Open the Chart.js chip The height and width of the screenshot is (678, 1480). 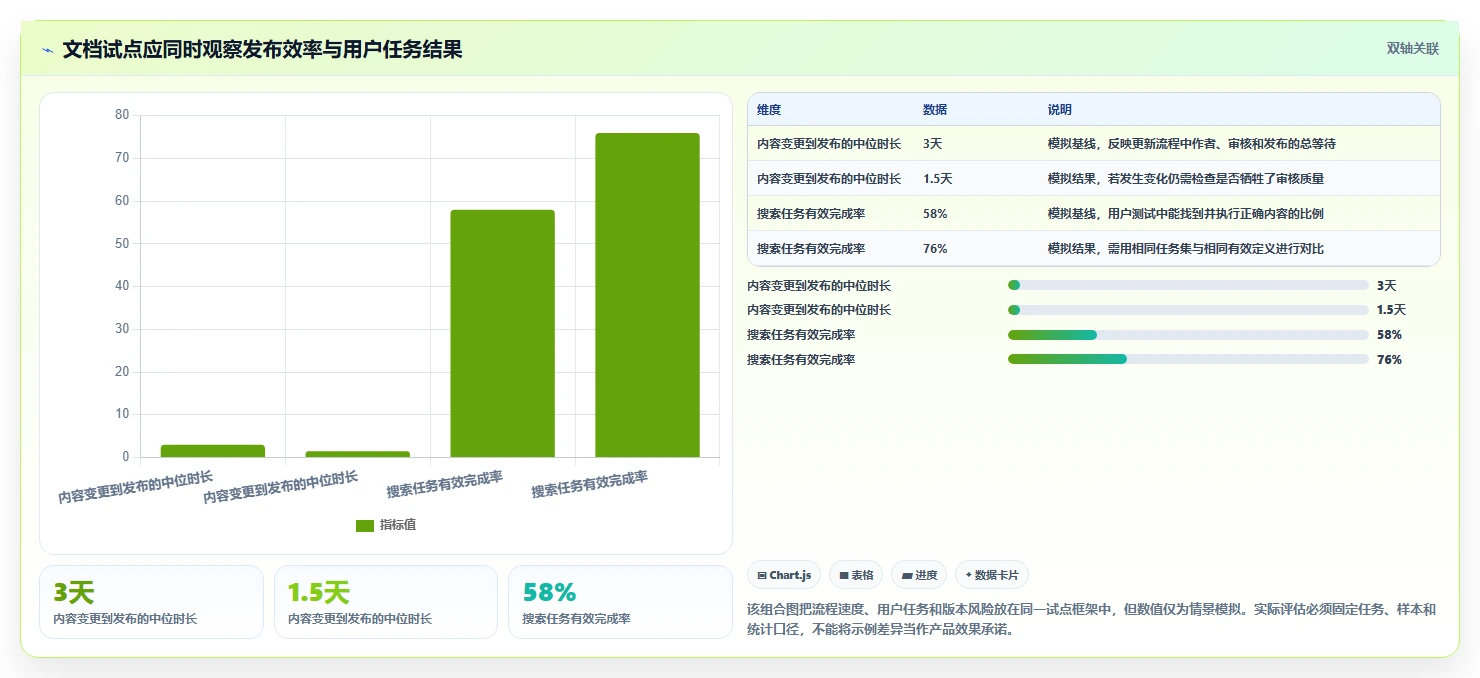(784, 575)
